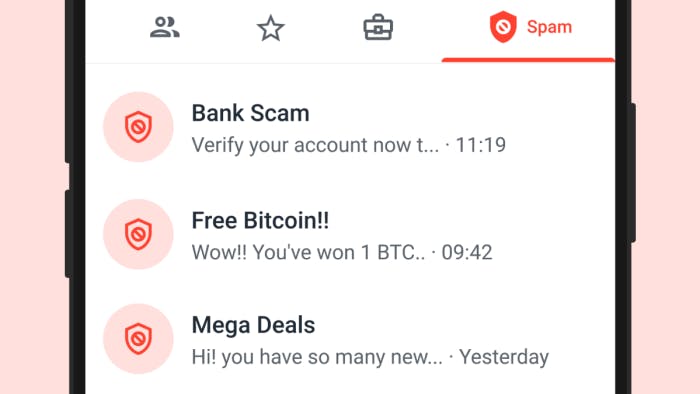Open the Free Bitcoin!! conversation title
700x394 pixels.
pos(260,220)
